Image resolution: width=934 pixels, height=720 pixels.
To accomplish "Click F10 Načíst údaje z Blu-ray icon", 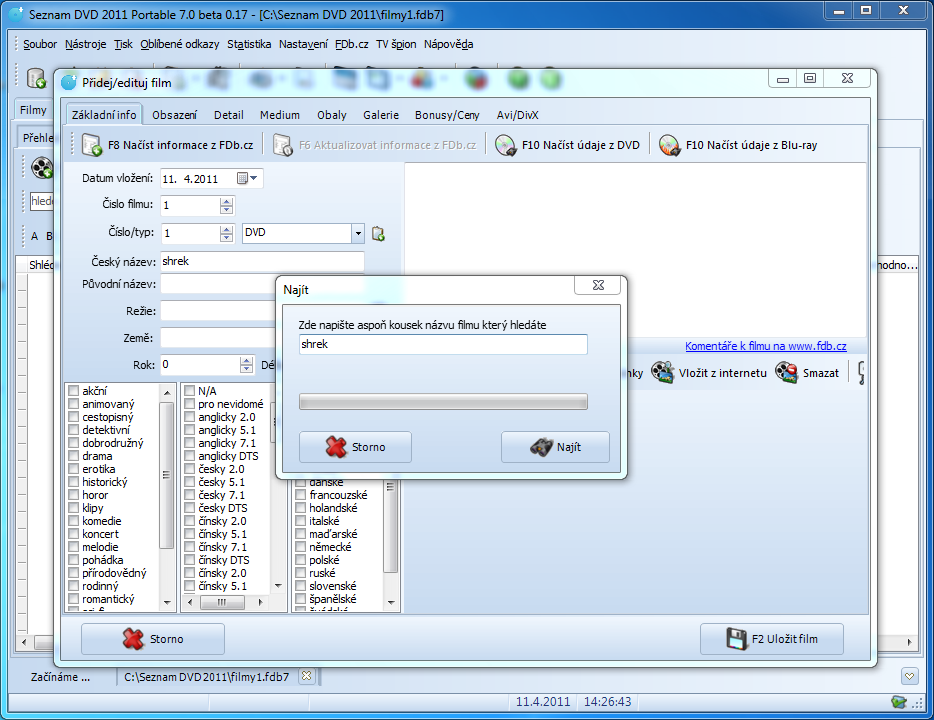I will pos(669,145).
